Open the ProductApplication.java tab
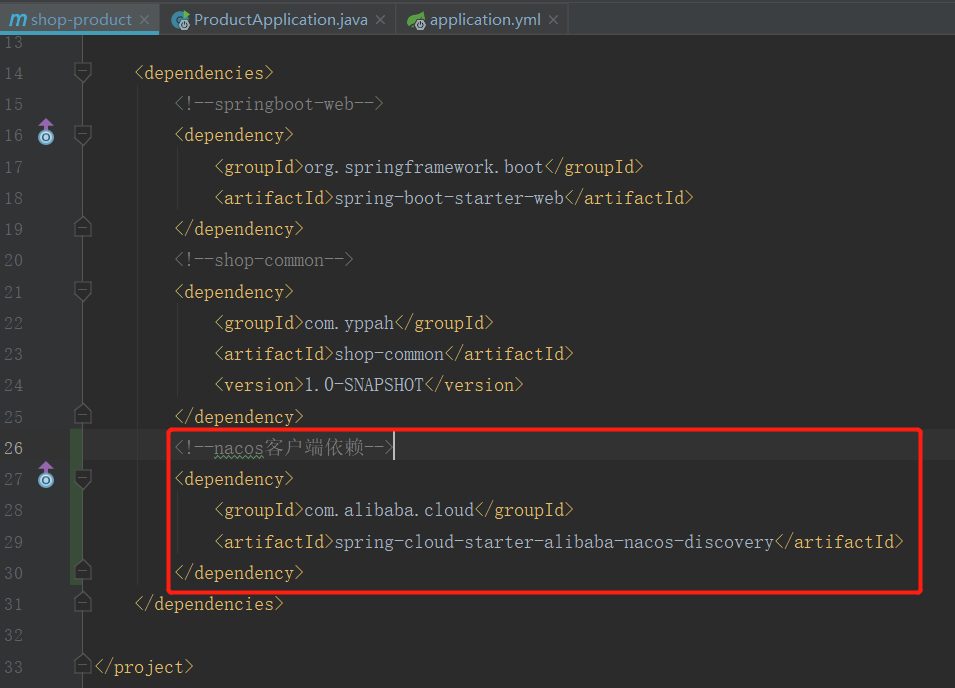Screen dimensions: 955x688 tap(278, 19)
